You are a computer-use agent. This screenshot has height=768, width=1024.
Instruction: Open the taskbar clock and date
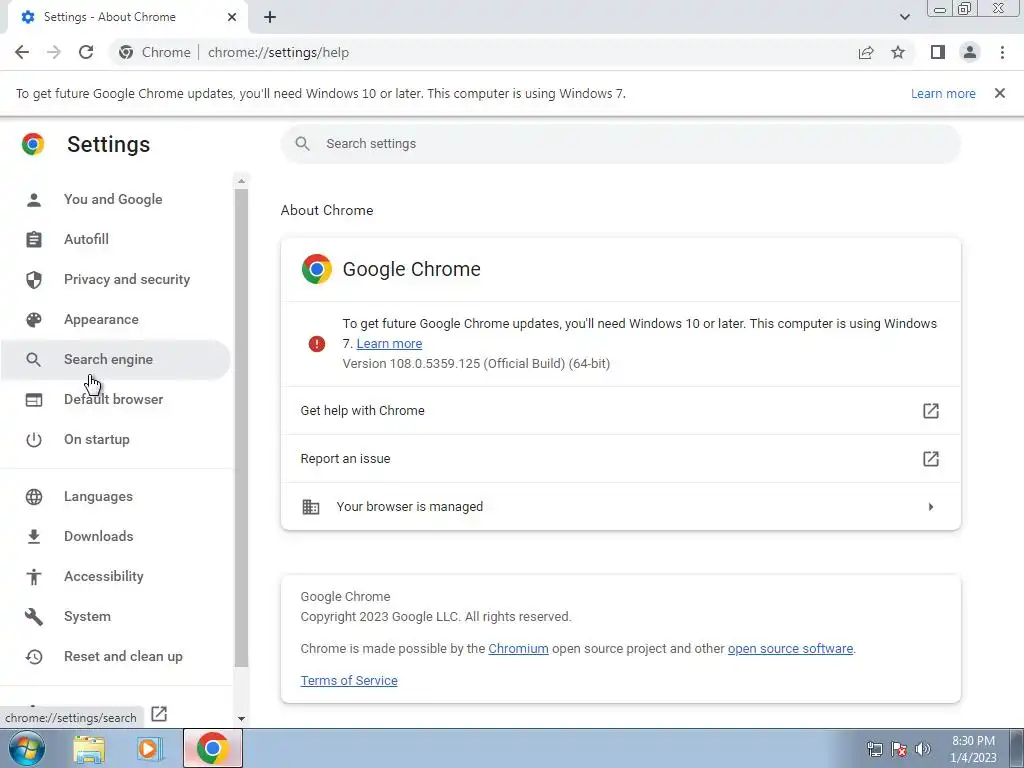pos(973,749)
